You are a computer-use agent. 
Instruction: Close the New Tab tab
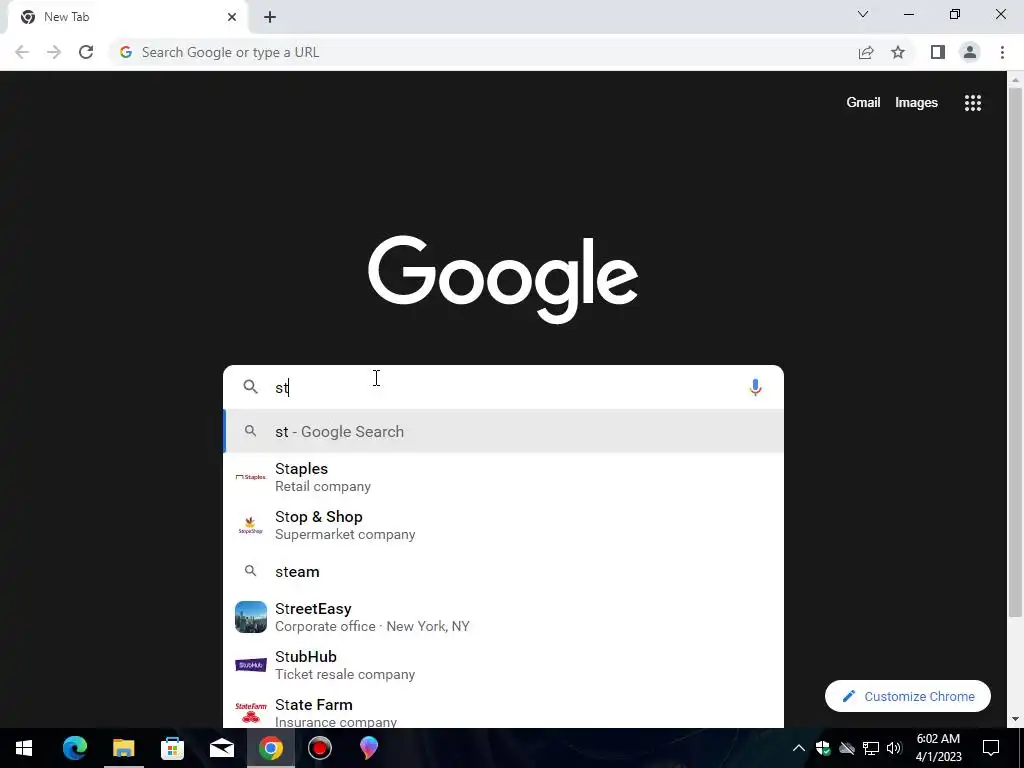[x=232, y=17]
